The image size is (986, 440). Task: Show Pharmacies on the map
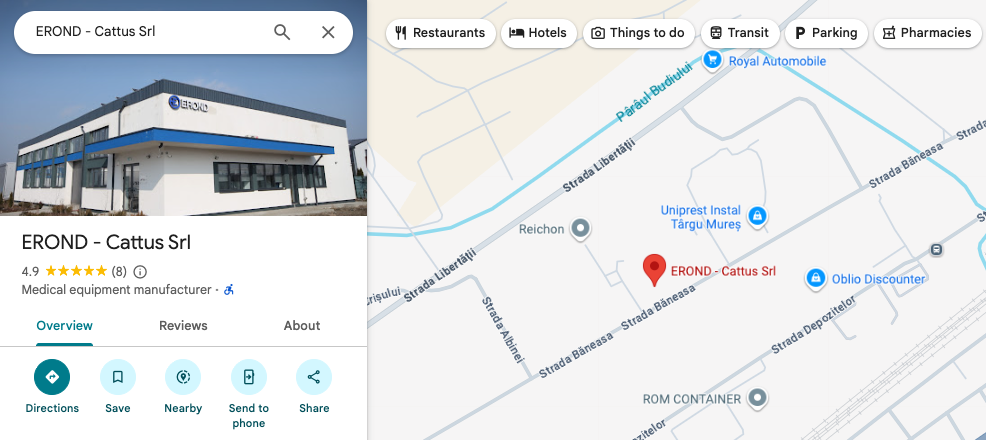[x=927, y=33]
